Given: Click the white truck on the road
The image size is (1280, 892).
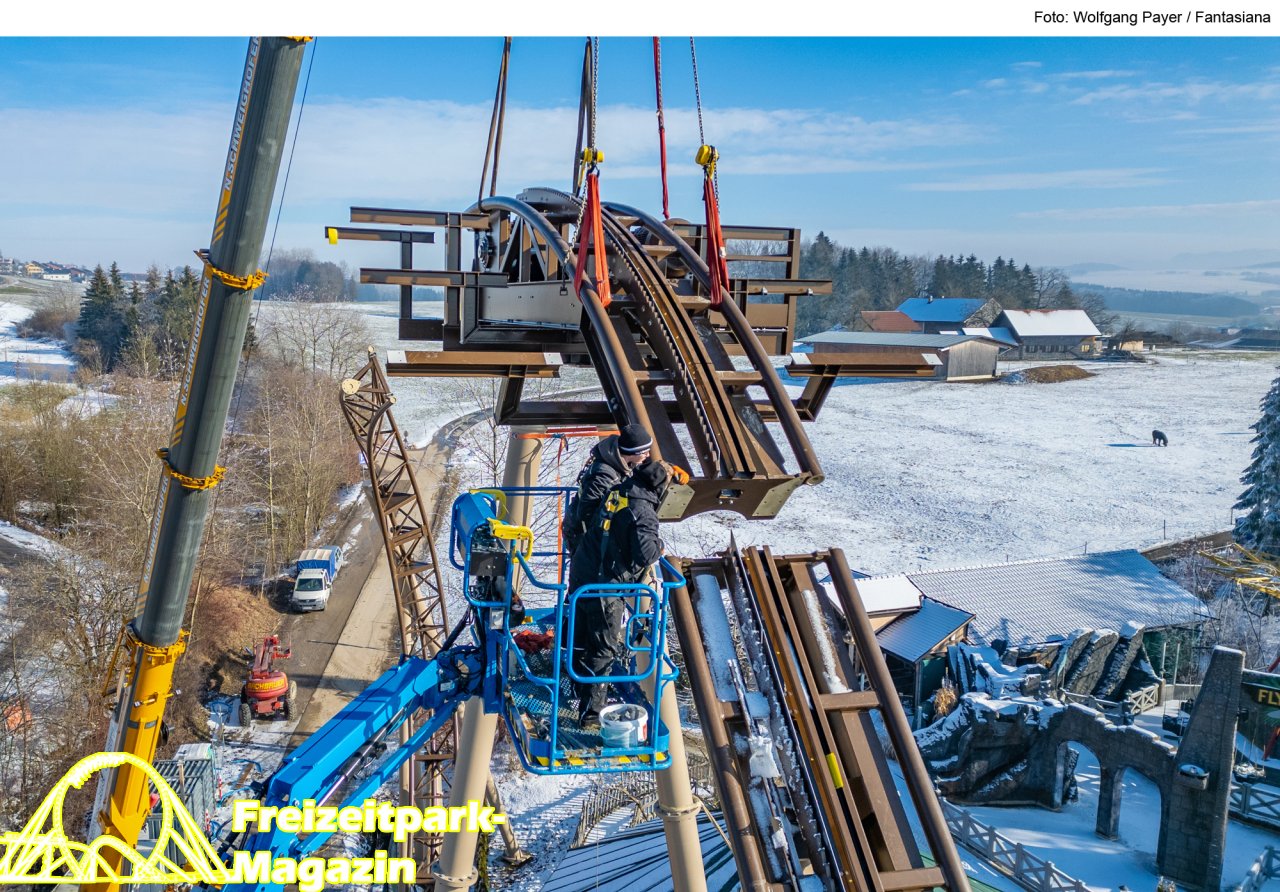Looking at the screenshot, I should 311,588.
